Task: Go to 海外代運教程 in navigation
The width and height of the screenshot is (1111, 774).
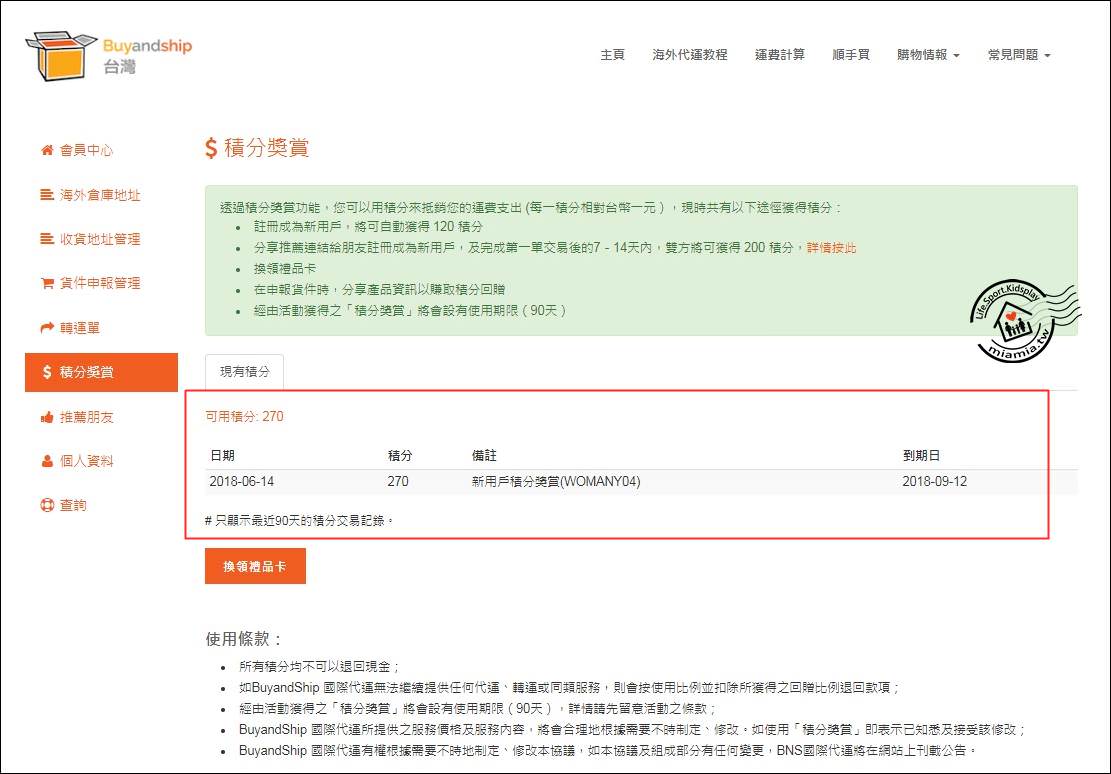Action: tap(689, 55)
